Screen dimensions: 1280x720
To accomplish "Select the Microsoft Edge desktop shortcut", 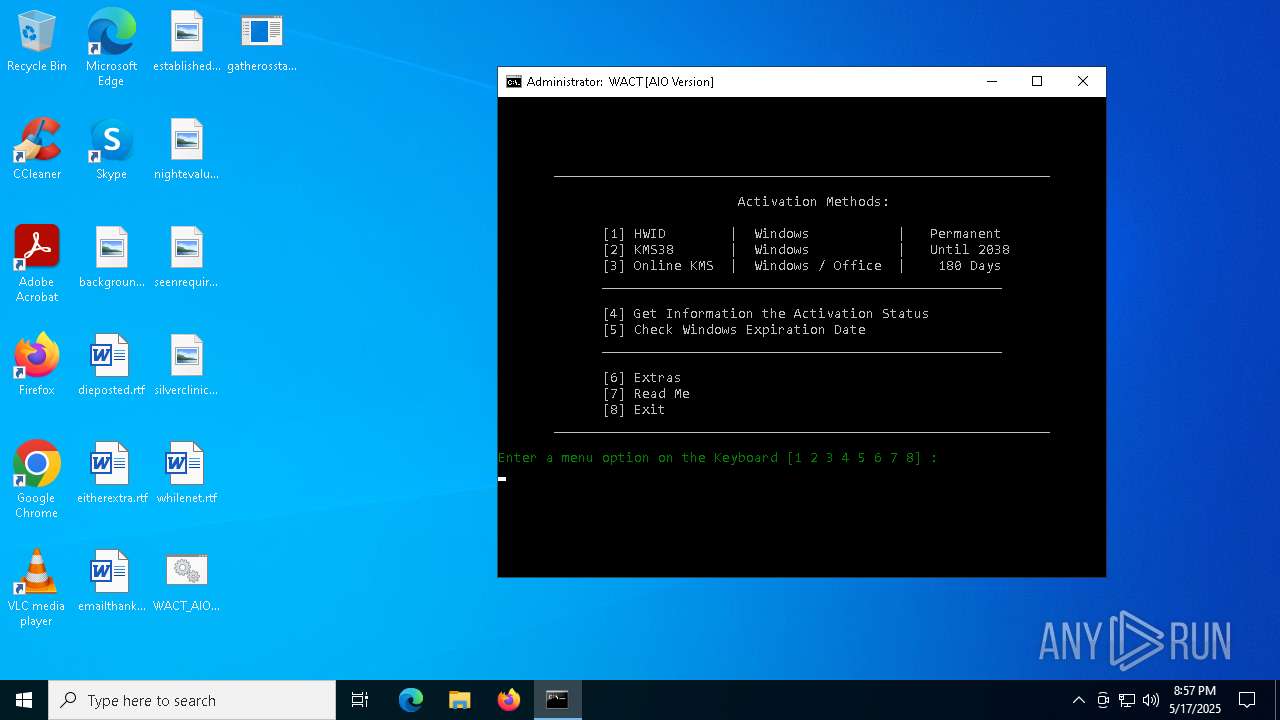I will [111, 47].
